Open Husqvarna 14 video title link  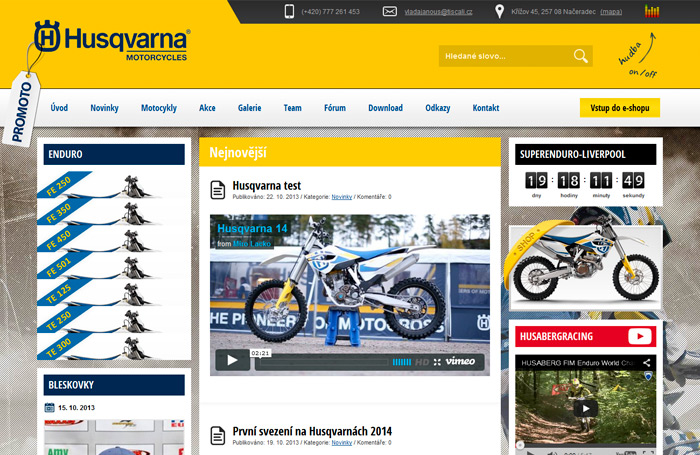tap(252, 228)
